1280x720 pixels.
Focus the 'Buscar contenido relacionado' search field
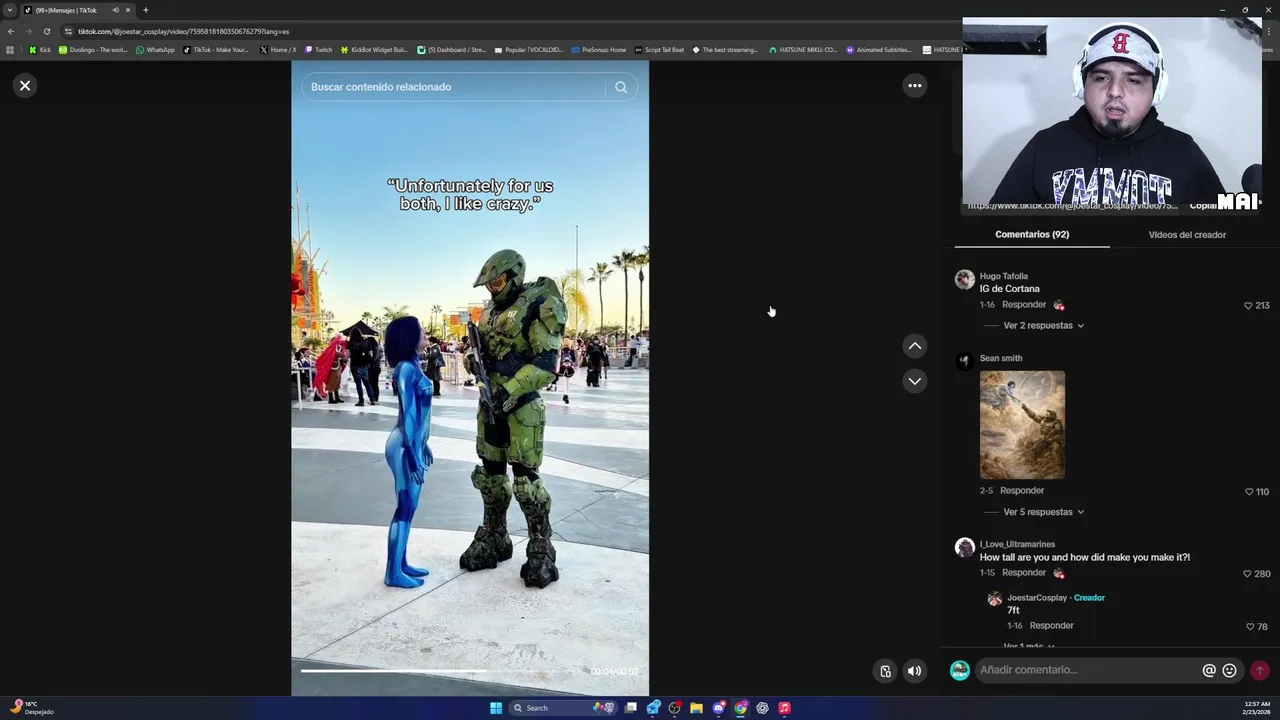click(x=455, y=87)
